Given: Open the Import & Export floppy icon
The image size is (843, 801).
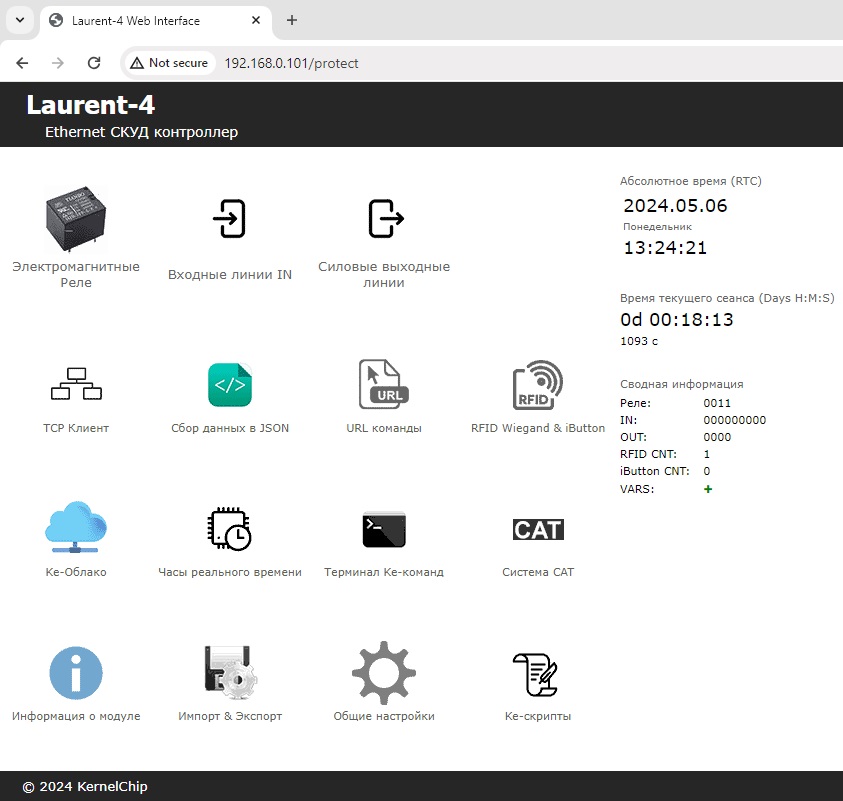Looking at the screenshot, I should click(x=230, y=673).
